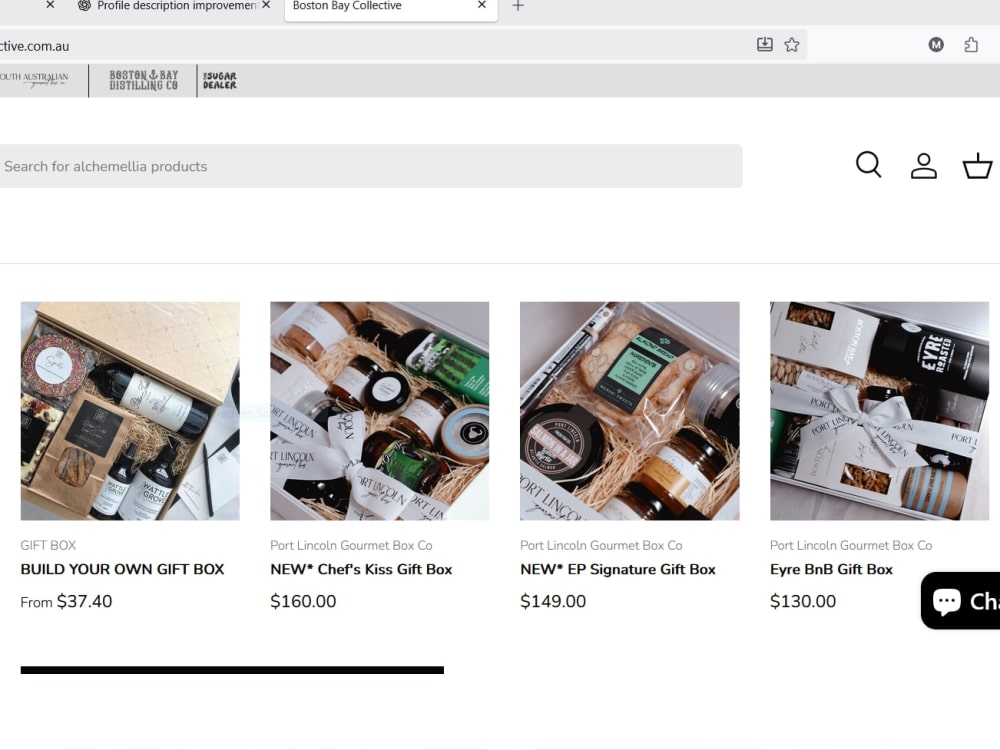Click the GIFT BOX vendor label

48,545
